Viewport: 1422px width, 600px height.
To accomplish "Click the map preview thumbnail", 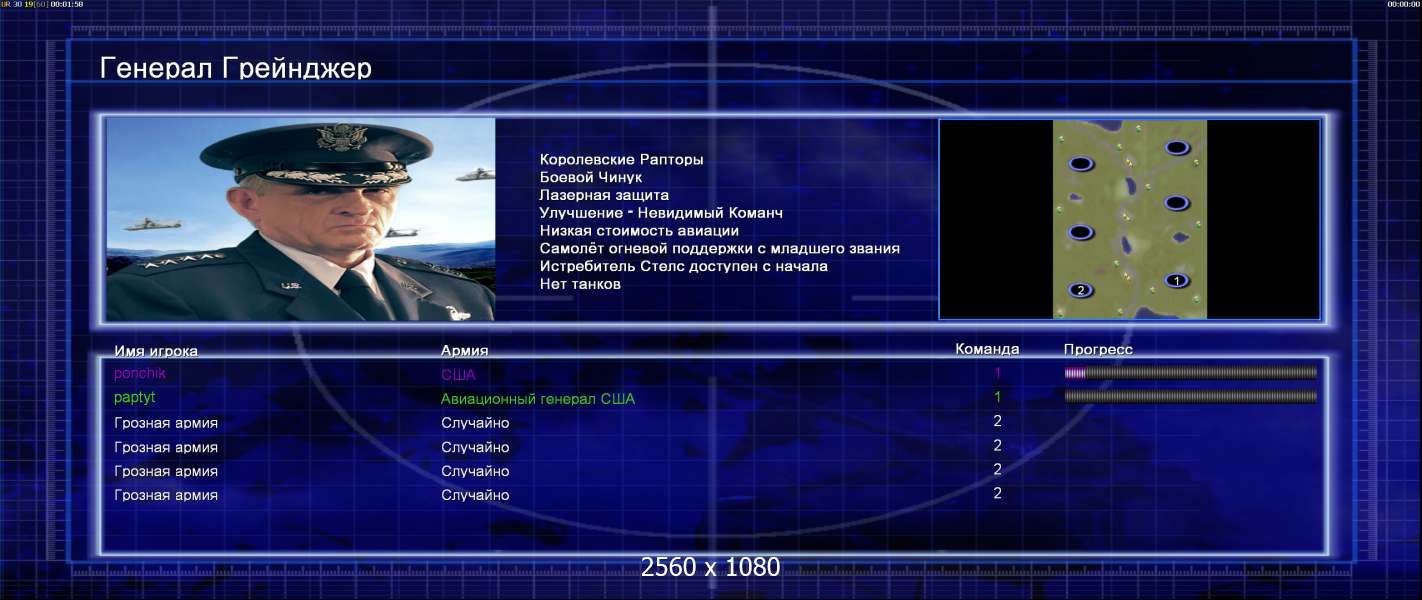I will (x=1130, y=219).
